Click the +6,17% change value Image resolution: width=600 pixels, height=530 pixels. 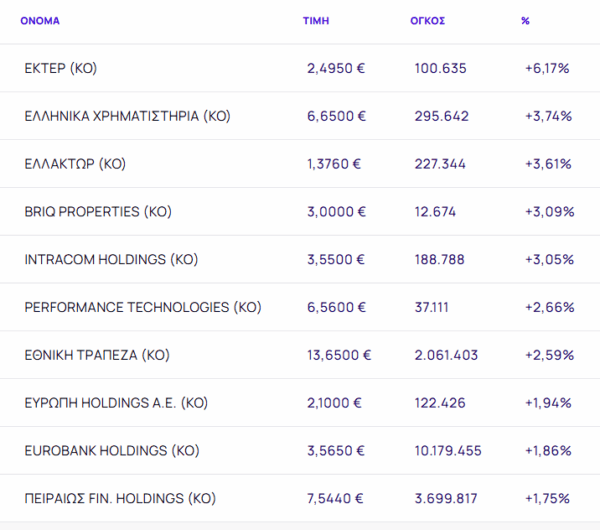point(547,68)
